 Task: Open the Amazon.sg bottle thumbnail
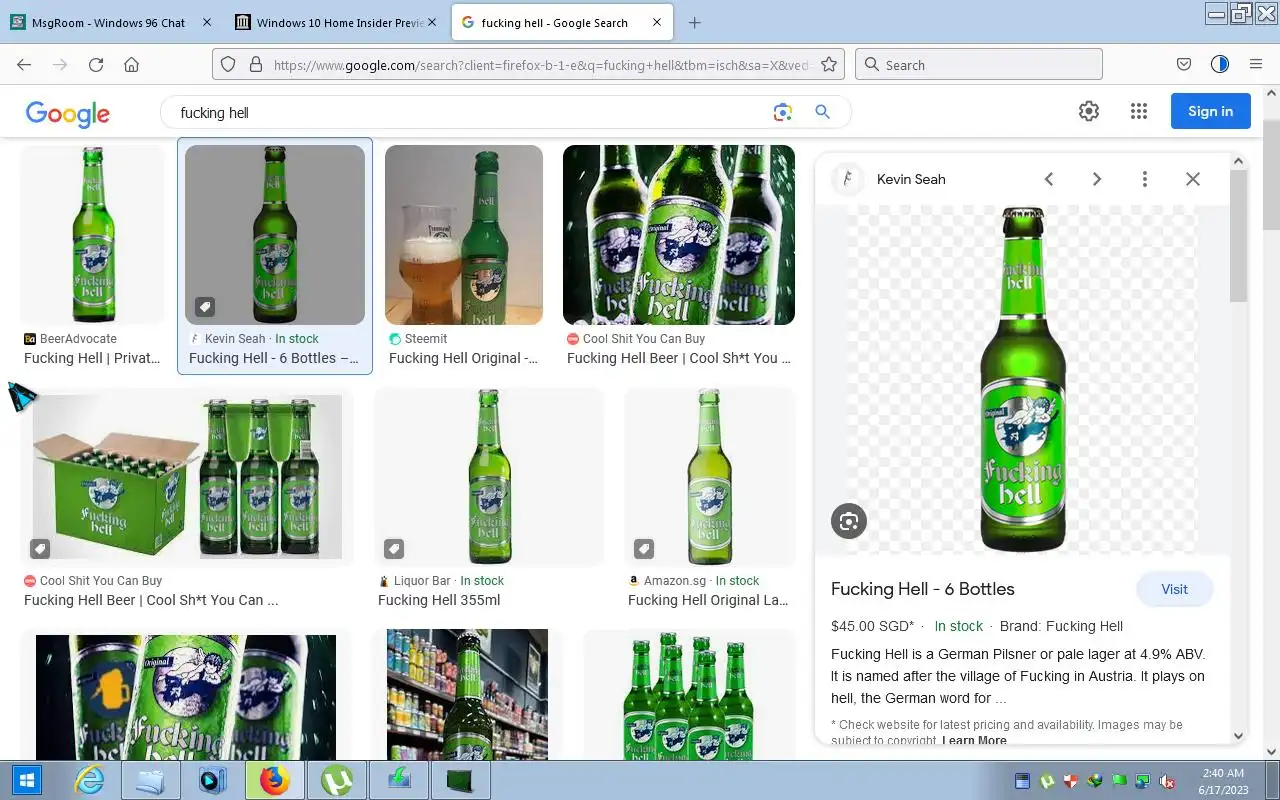click(x=709, y=477)
